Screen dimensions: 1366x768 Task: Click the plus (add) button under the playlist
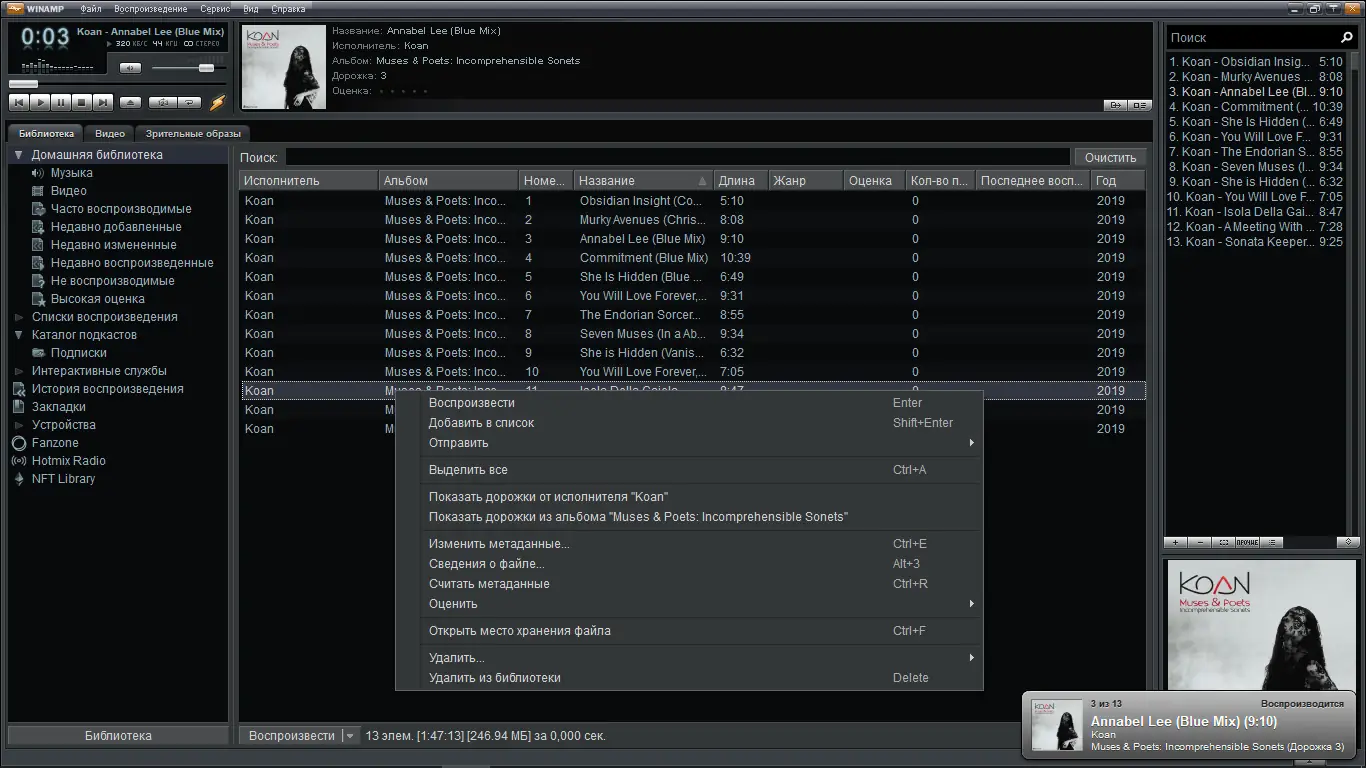tap(1176, 542)
